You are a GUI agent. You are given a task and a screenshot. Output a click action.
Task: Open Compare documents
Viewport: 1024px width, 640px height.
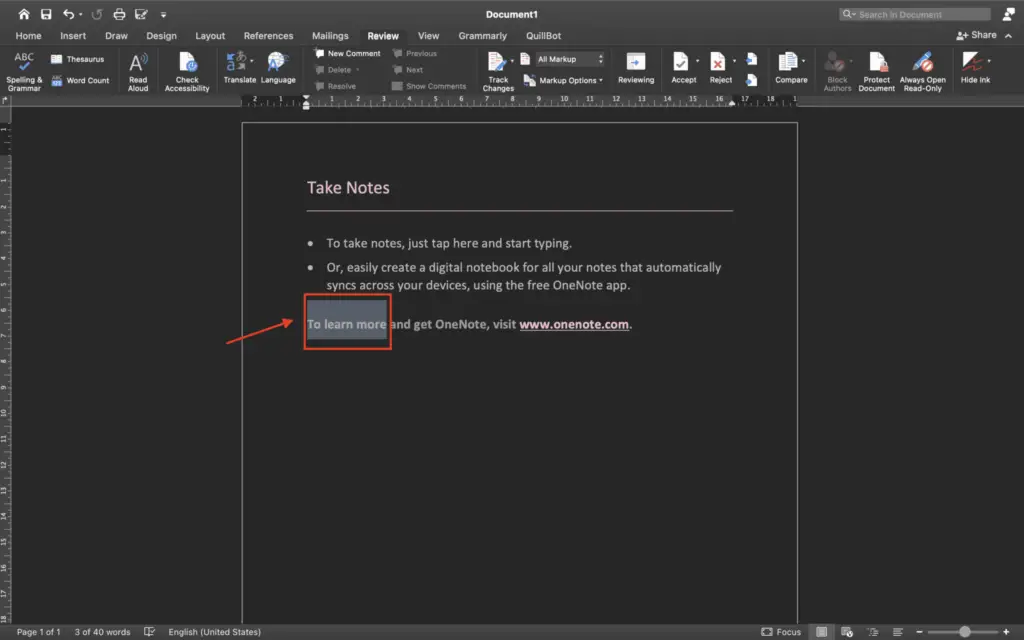(x=789, y=68)
